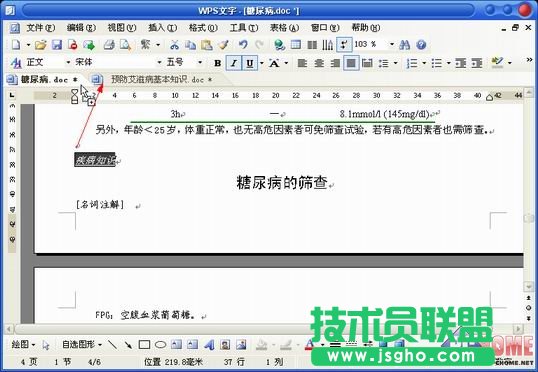Expand more toolbar buttons chevron

529,60
